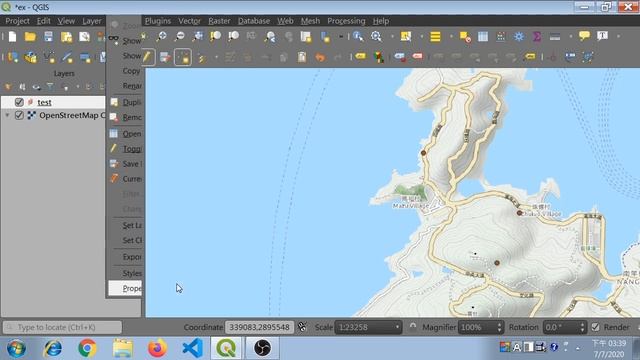Select the test layer in Layers panel
Image resolution: width=640 pixels, height=360 pixels.
pyautogui.click(x=44, y=102)
